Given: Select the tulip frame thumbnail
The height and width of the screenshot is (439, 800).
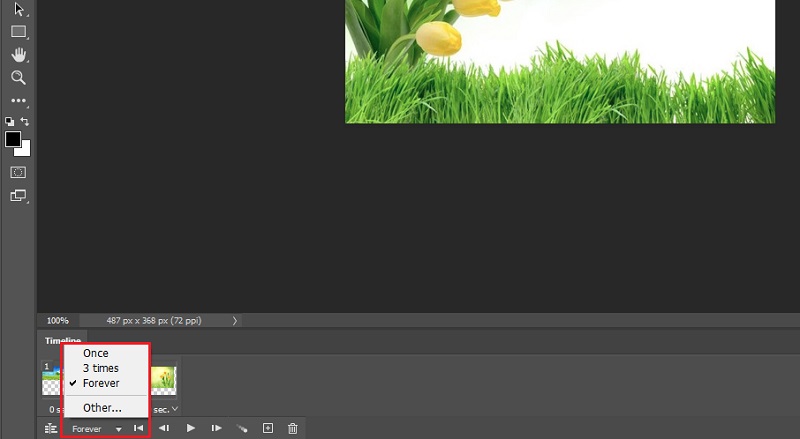Looking at the screenshot, I should tap(163, 380).
